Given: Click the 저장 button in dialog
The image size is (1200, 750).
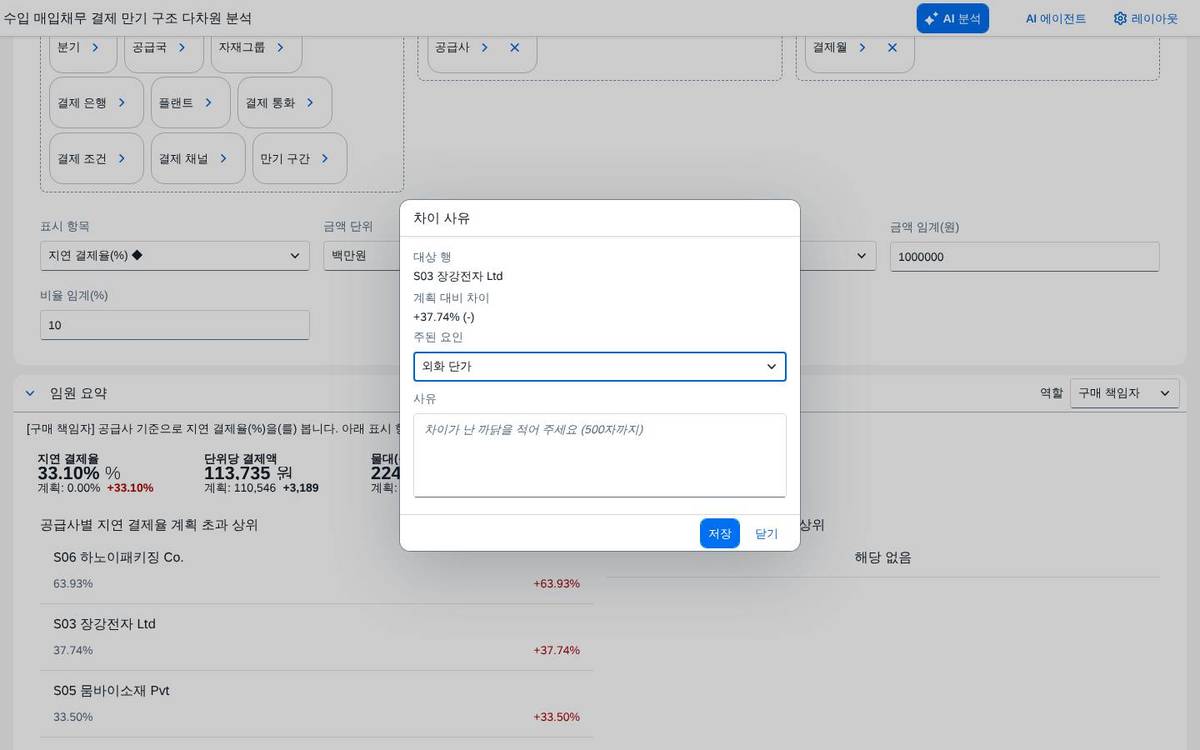Looking at the screenshot, I should (720, 533).
